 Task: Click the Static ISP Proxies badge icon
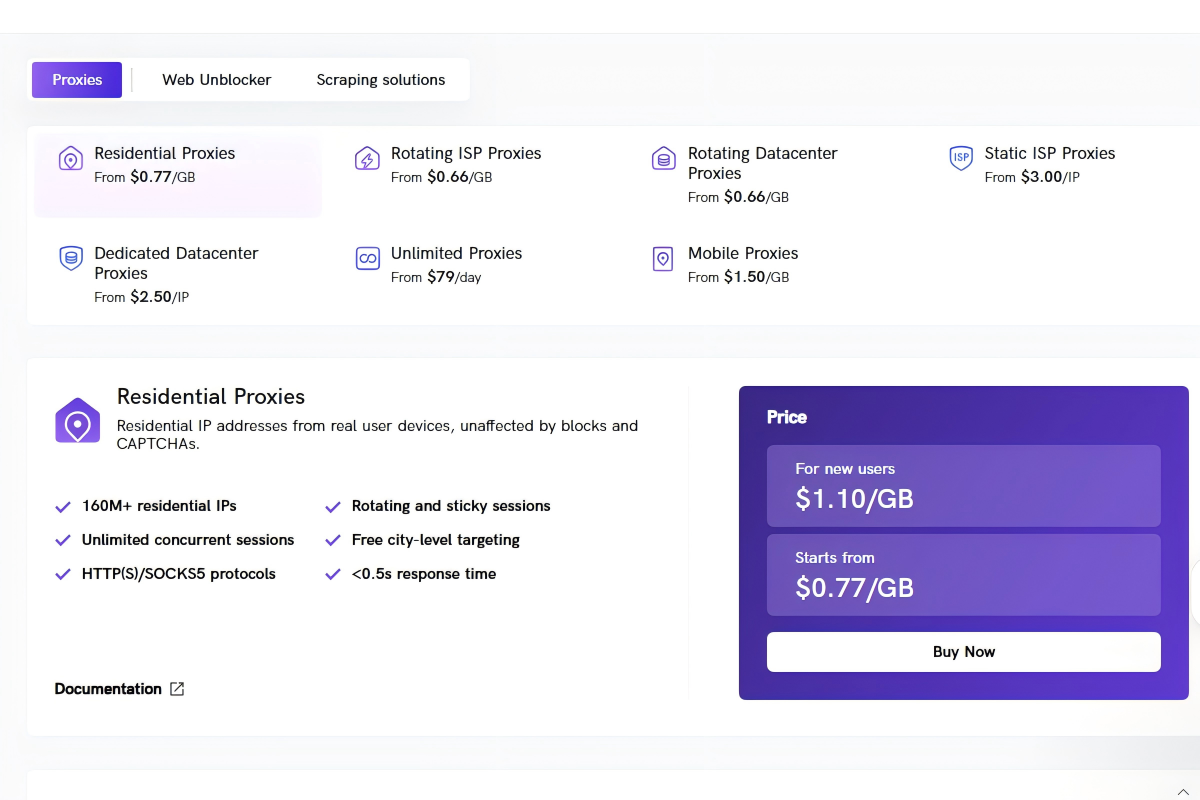[960, 158]
